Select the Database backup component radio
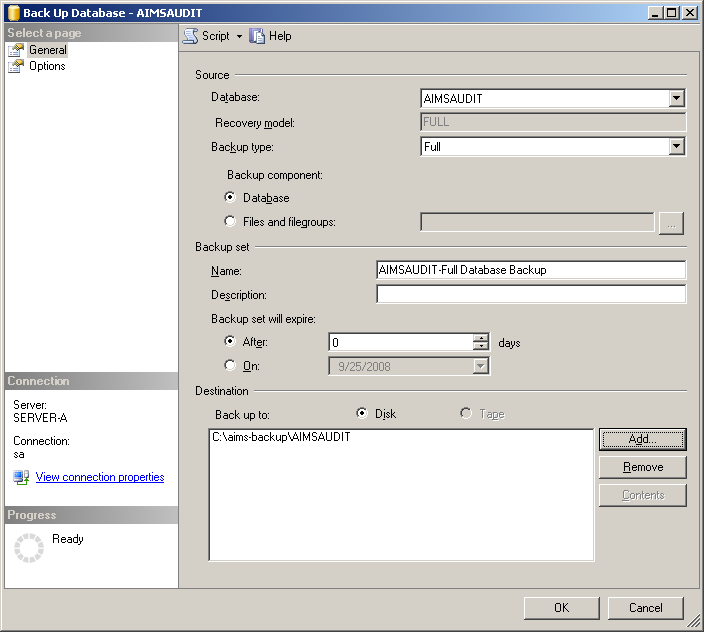Screen dimensions: 704x632 231,198
